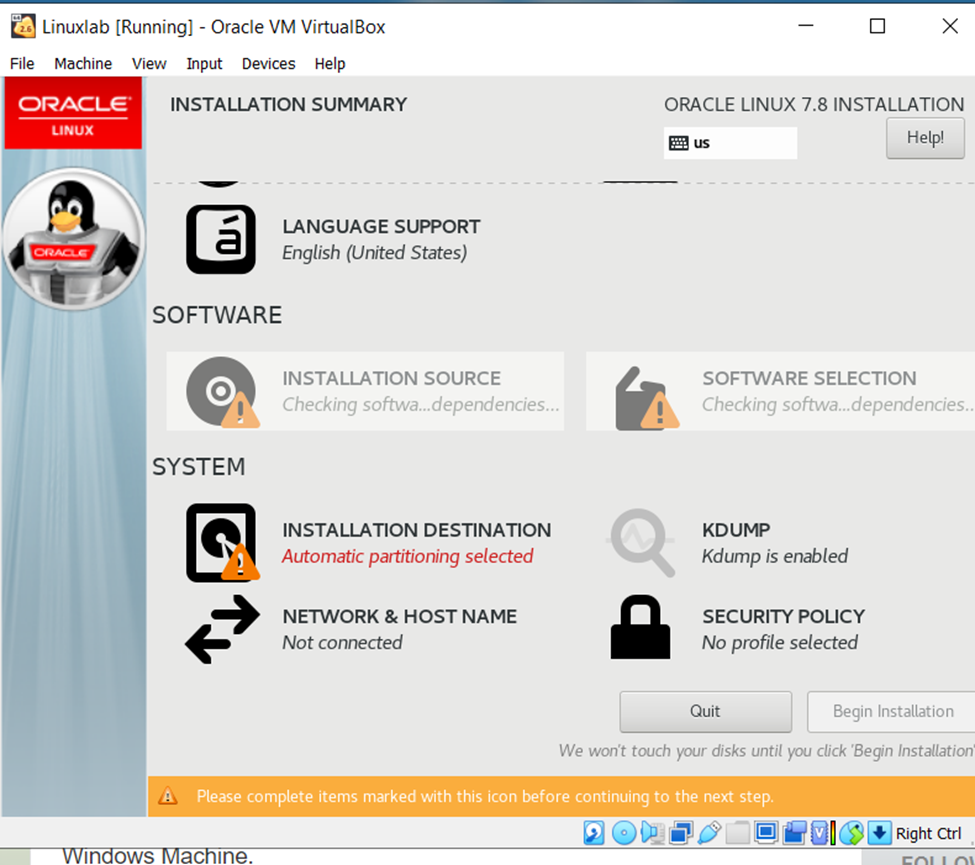Click VirtualBox mouse integration status icon
The width and height of the screenshot is (975, 865).
point(852,833)
